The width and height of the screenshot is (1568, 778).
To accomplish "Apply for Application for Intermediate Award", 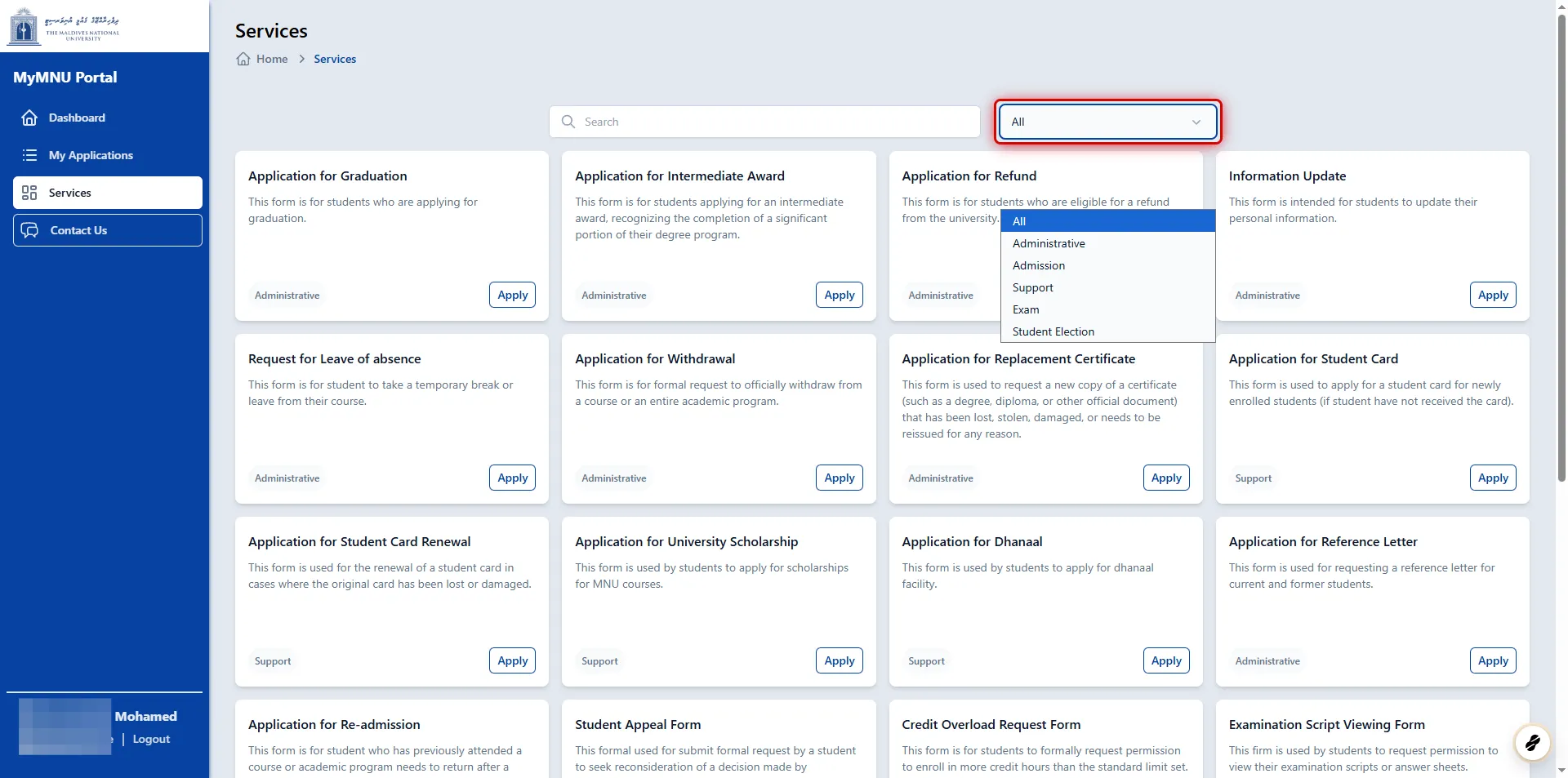I will coord(839,295).
